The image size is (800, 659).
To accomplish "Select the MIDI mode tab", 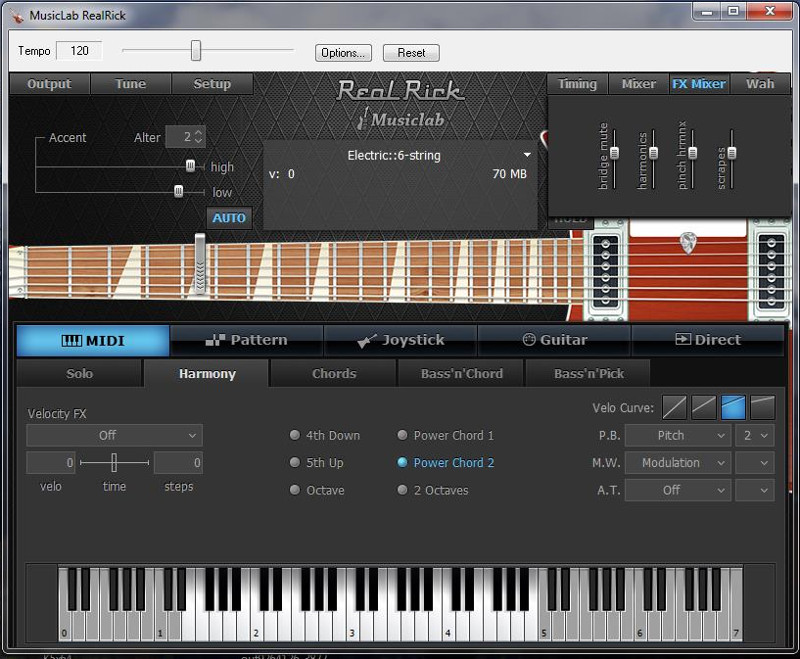I will (93, 340).
